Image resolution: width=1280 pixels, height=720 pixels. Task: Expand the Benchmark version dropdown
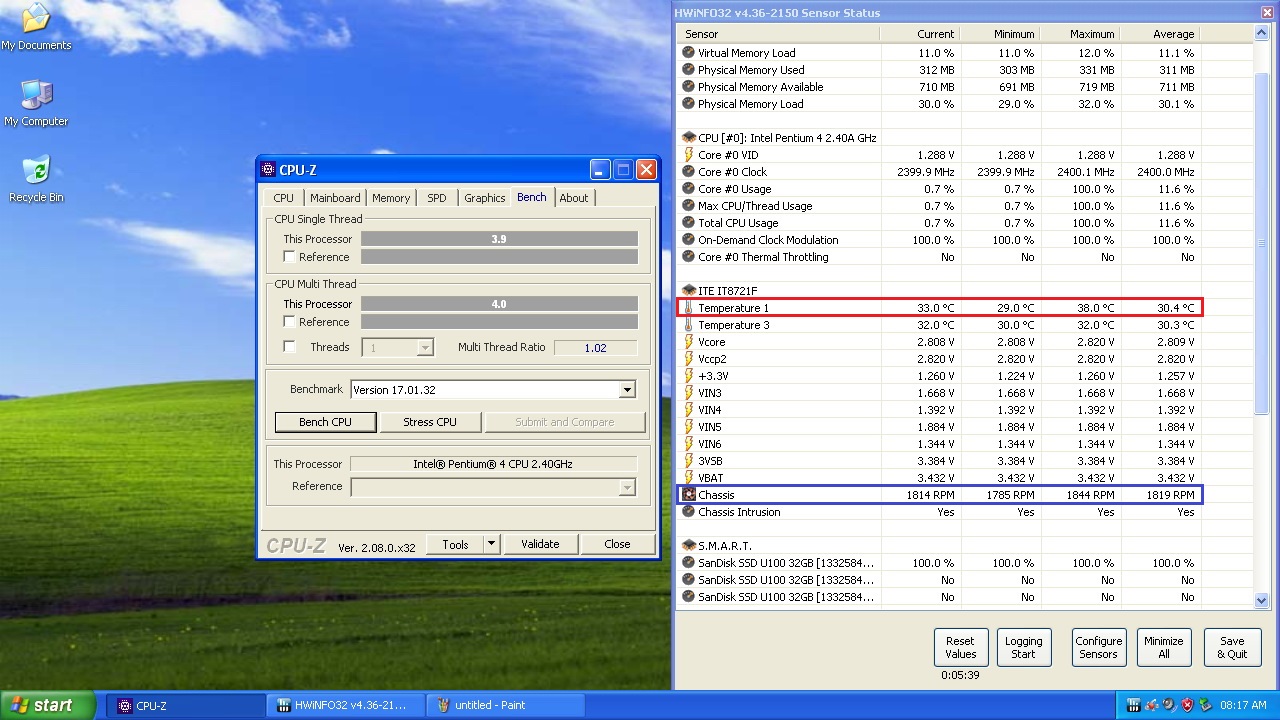(627, 390)
